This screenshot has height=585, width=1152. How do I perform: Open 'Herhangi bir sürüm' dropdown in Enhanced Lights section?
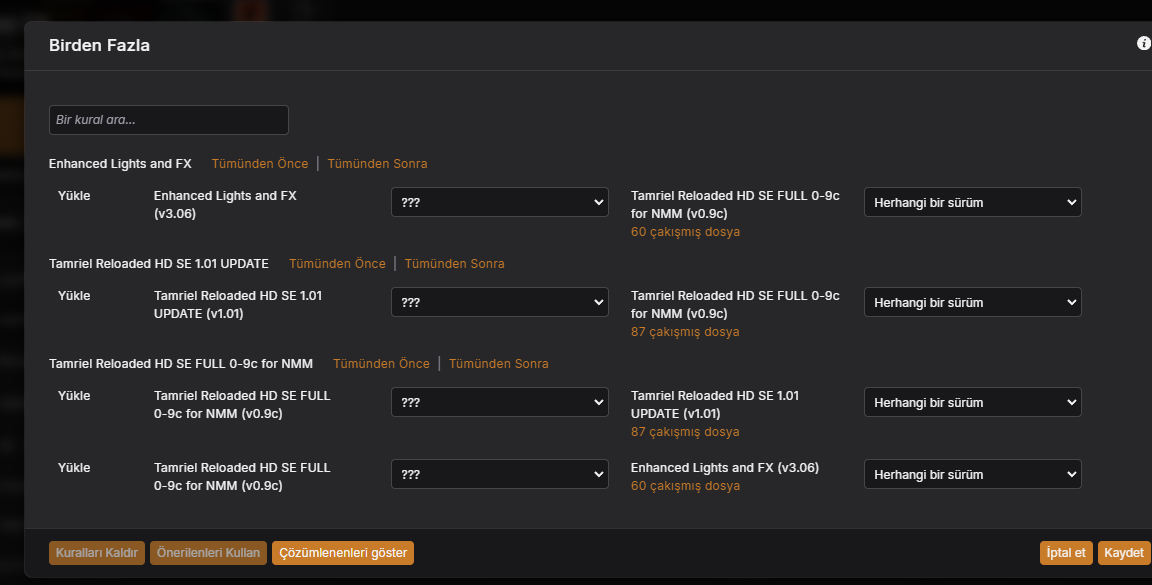point(973,202)
